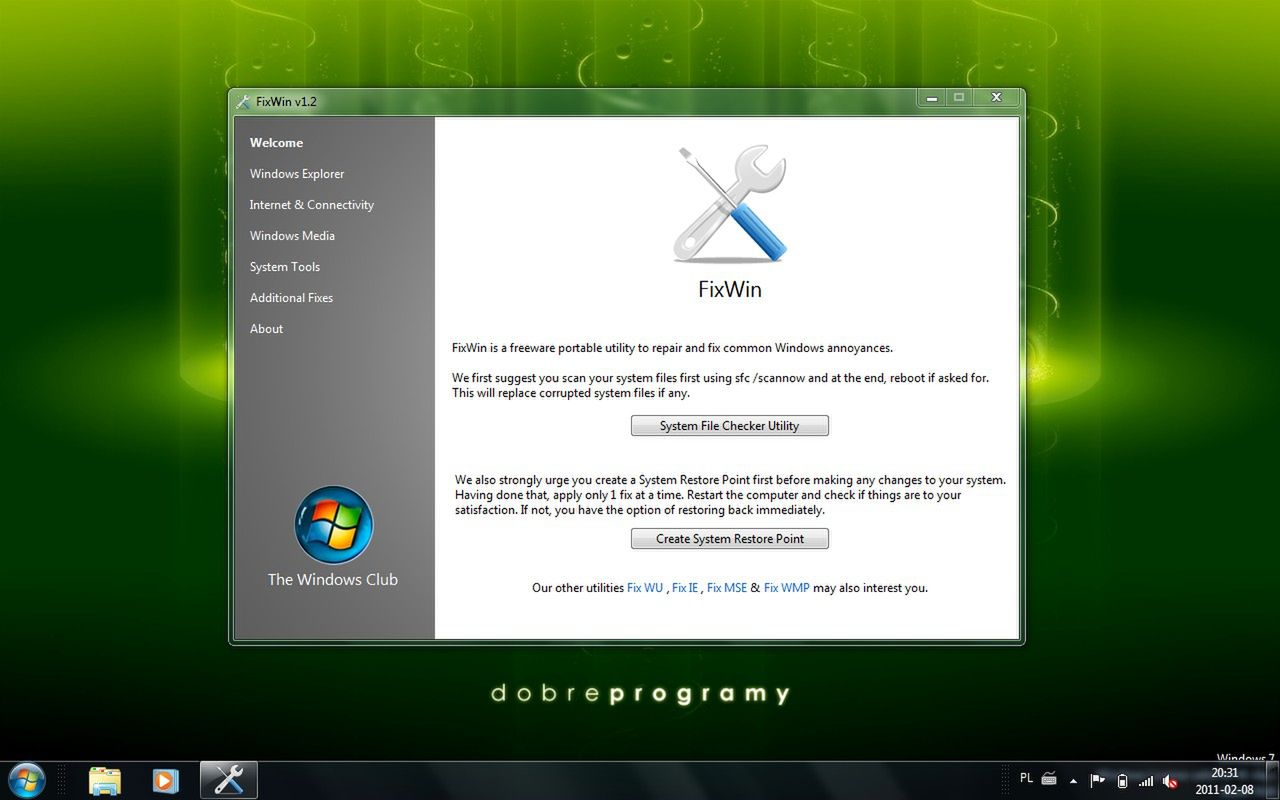
Task: Click the battery status tray icon
Action: point(1122,781)
